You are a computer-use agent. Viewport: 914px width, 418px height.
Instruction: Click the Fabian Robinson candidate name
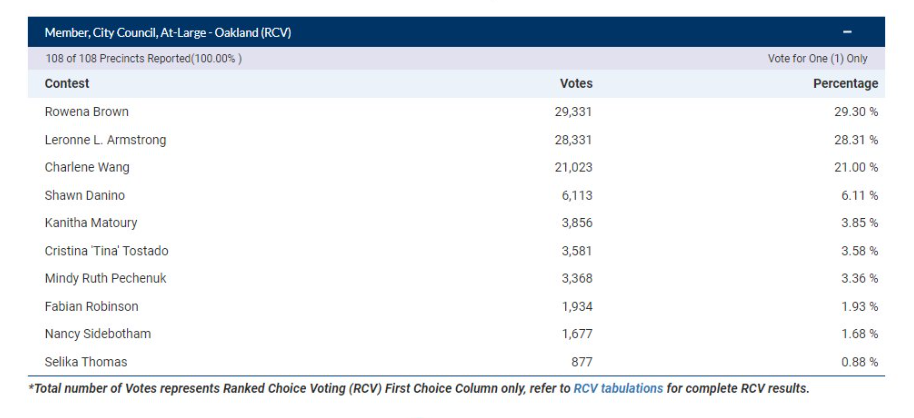click(x=92, y=306)
